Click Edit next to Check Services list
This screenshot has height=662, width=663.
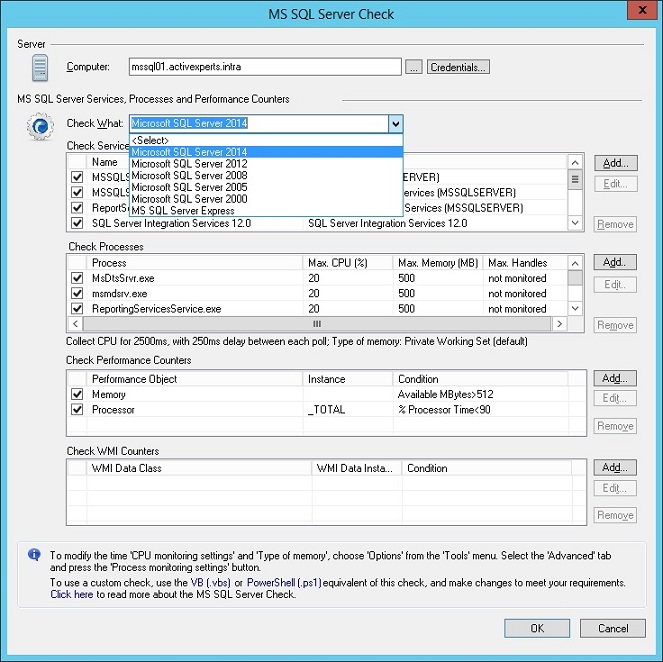pos(616,184)
